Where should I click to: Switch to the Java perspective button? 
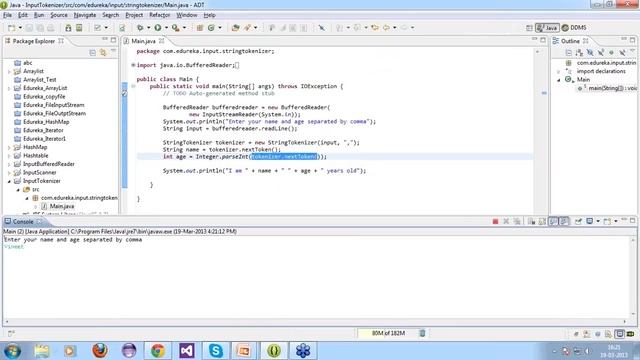(x=547, y=28)
